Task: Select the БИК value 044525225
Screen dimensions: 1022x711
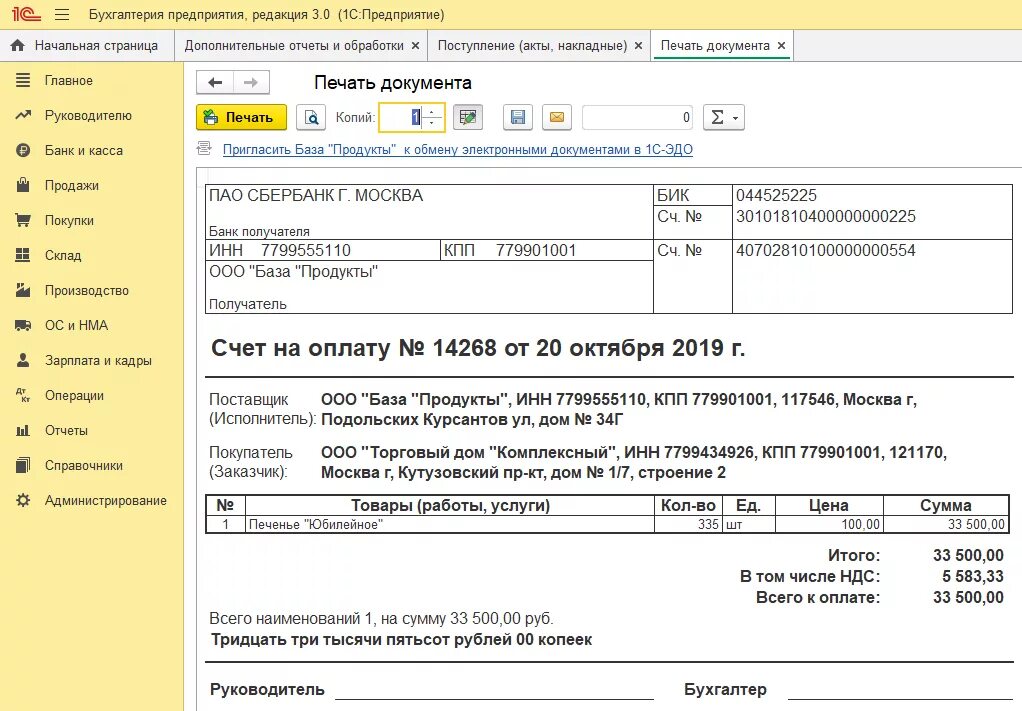Action: pyautogui.click(x=776, y=195)
